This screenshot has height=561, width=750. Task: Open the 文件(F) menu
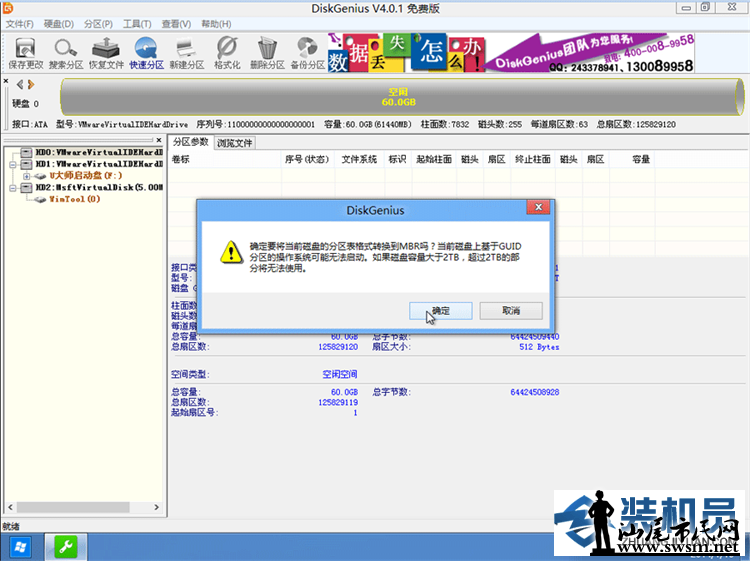pyautogui.click(x=20, y=24)
